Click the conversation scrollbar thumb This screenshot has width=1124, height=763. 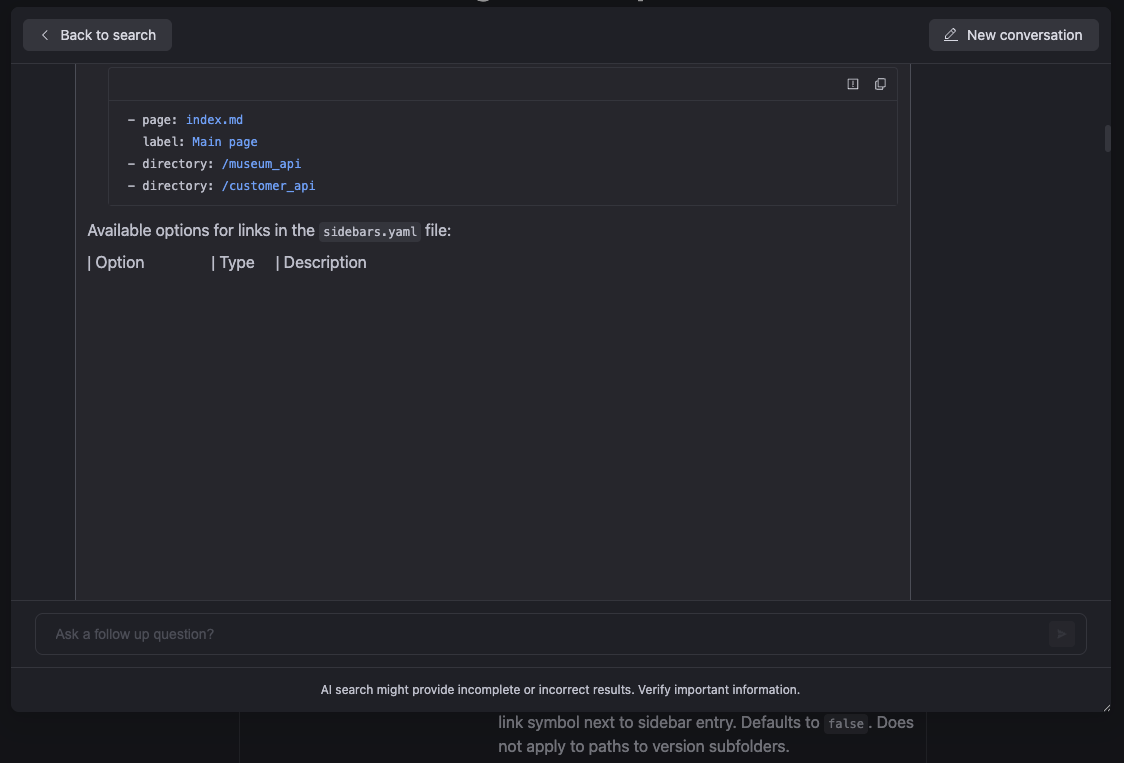1108,138
